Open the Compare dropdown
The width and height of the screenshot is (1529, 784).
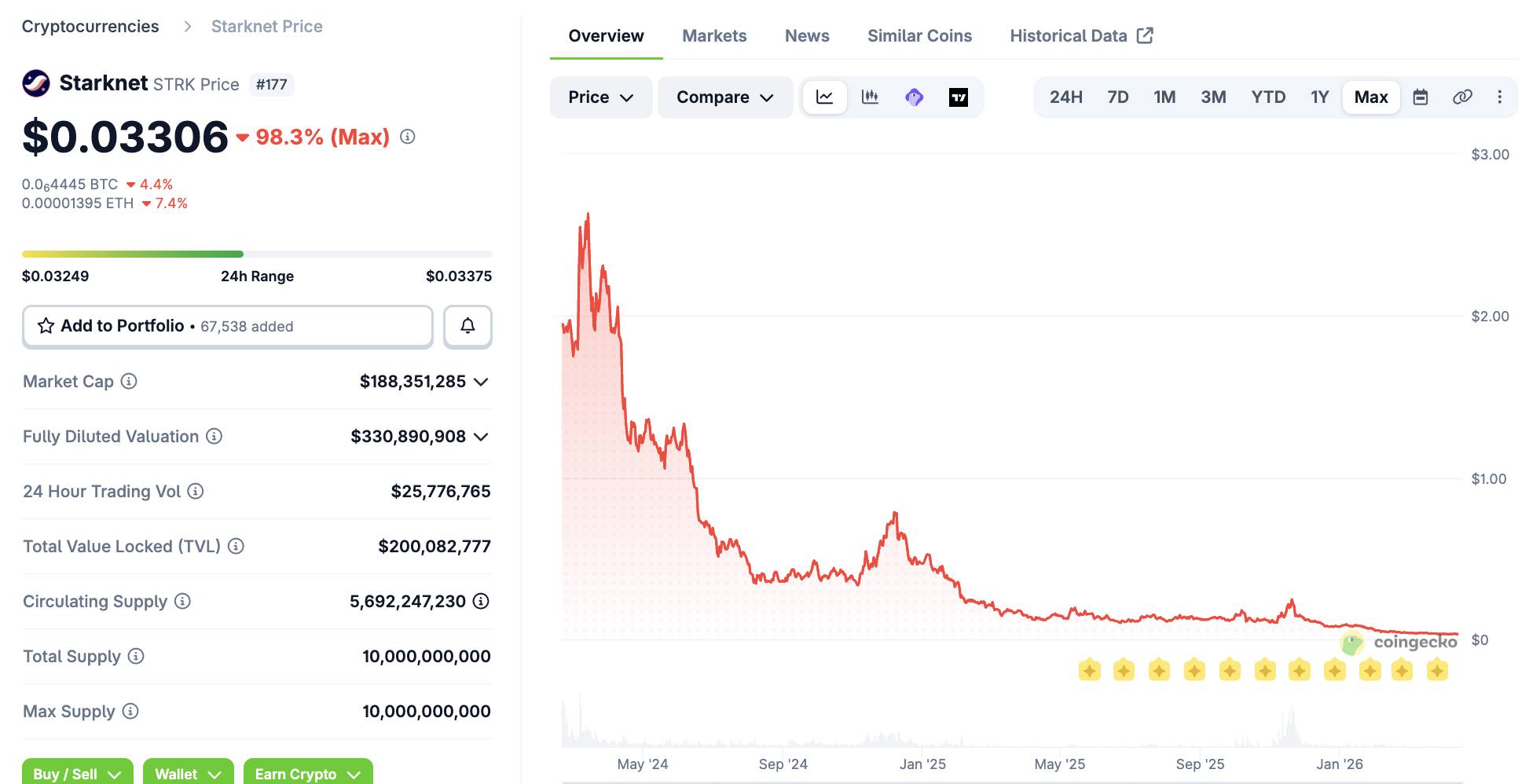coord(724,97)
